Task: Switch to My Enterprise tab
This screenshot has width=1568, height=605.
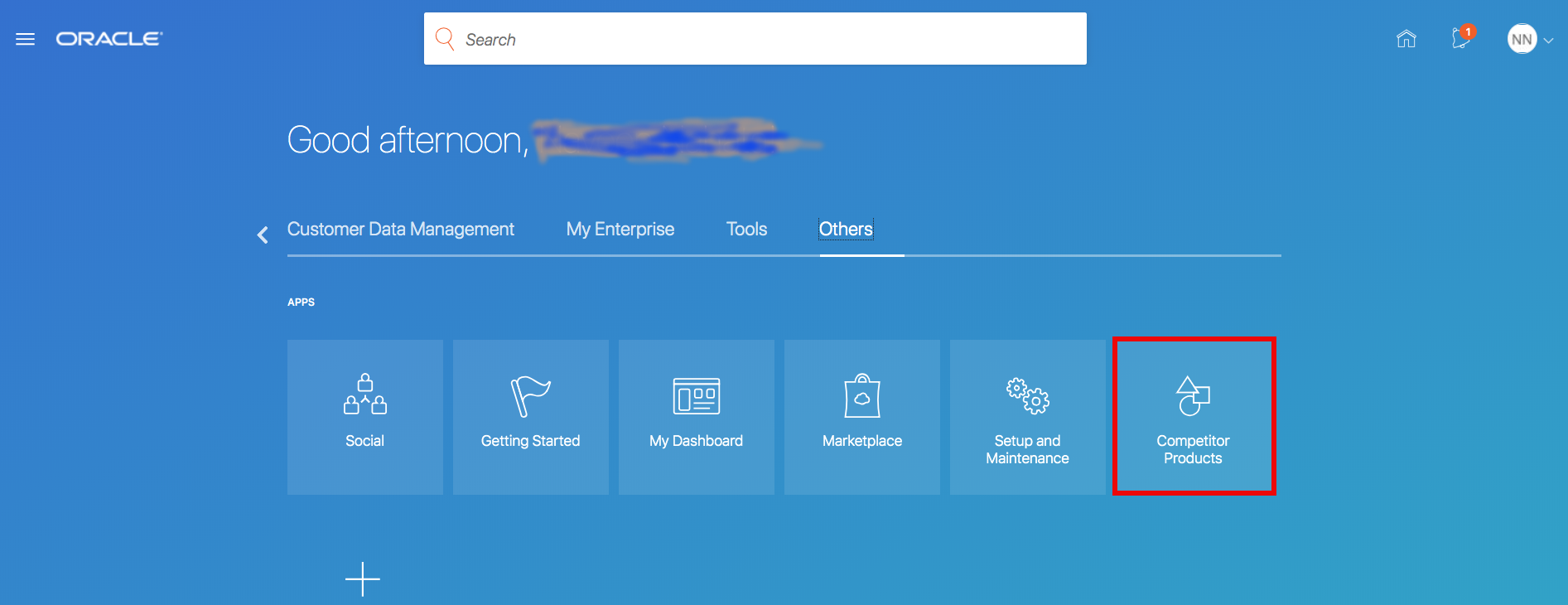Action: click(x=620, y=230)
